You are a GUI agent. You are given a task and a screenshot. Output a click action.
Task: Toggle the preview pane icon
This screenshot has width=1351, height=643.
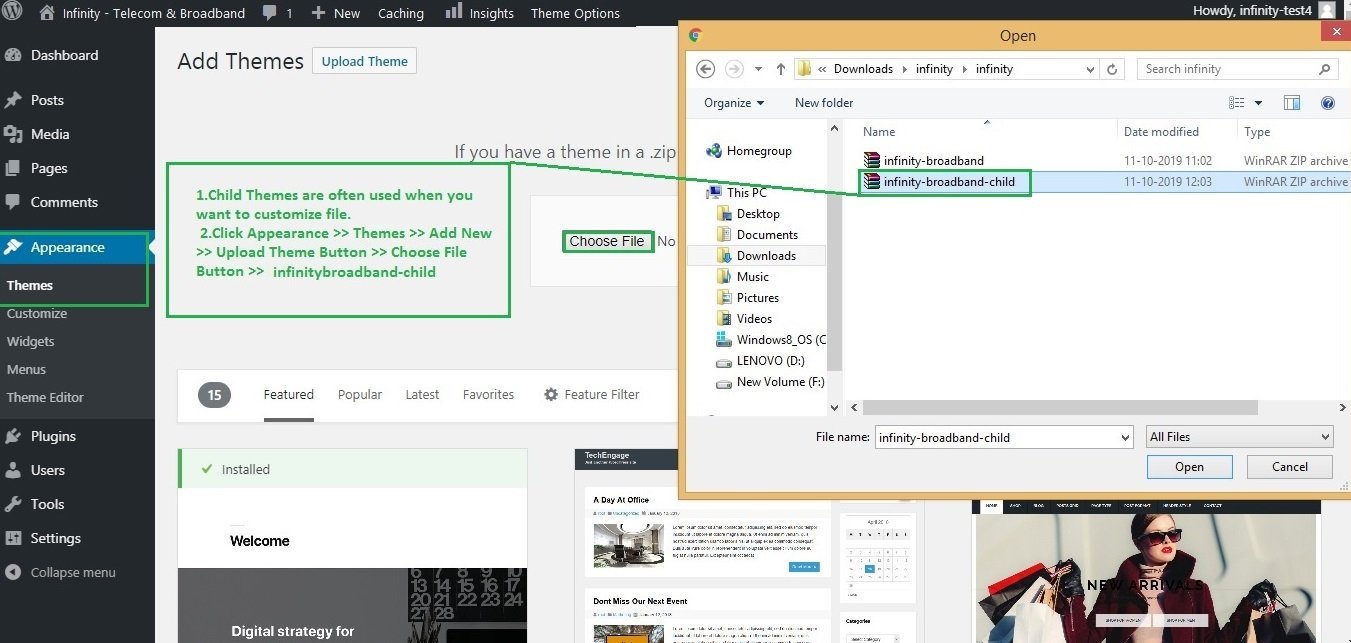tap(1292, 103)
